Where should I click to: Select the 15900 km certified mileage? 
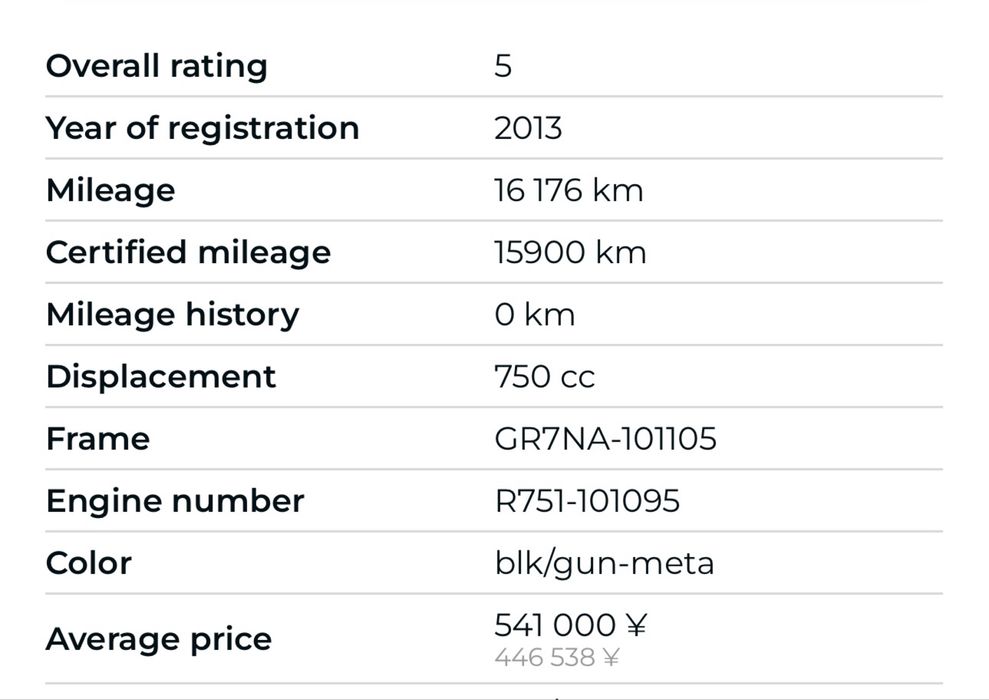570,252
